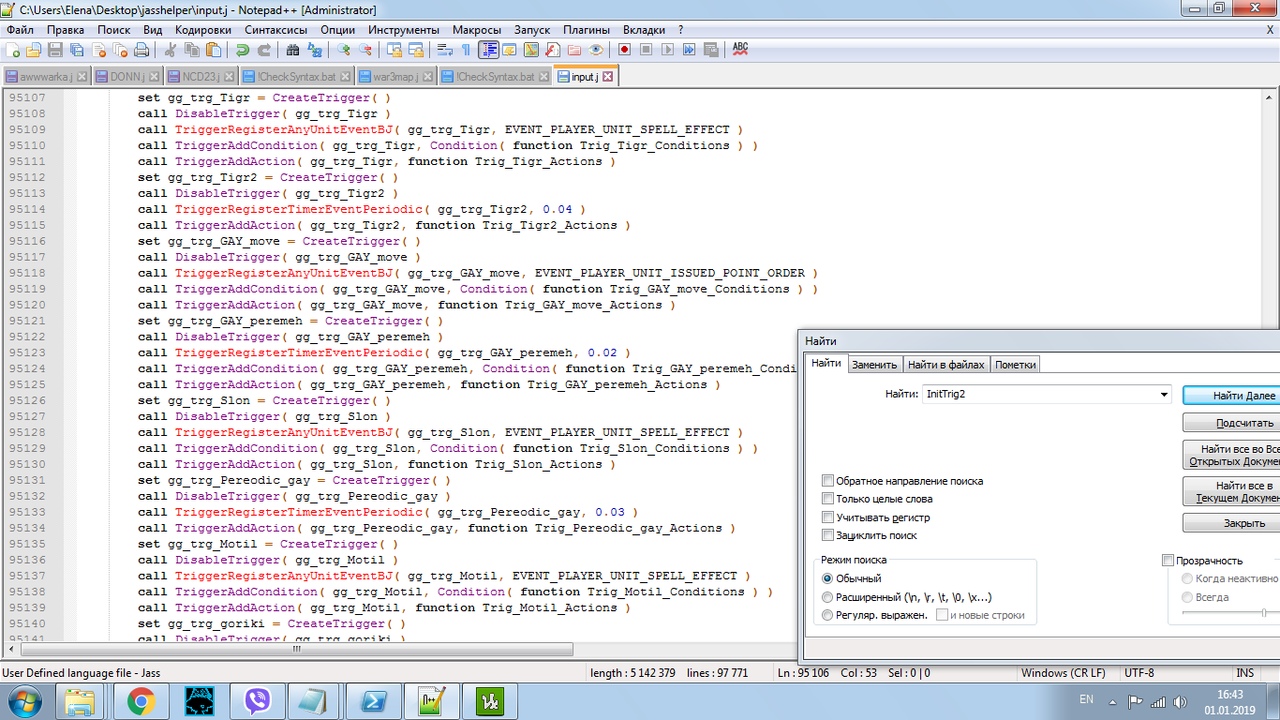The width and height of the screenshot is (1280, 720).
Task: Click the Save file toolbar icon
Action: click(x=55, y=50)
